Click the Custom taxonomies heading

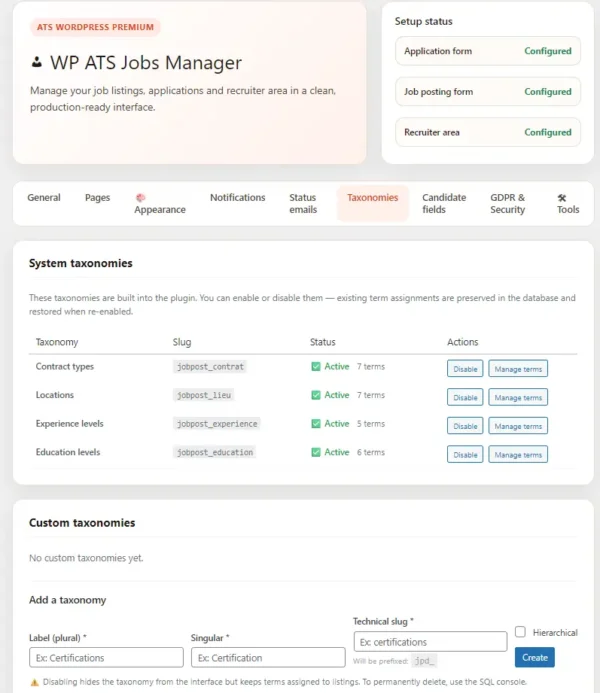(82, 522)
